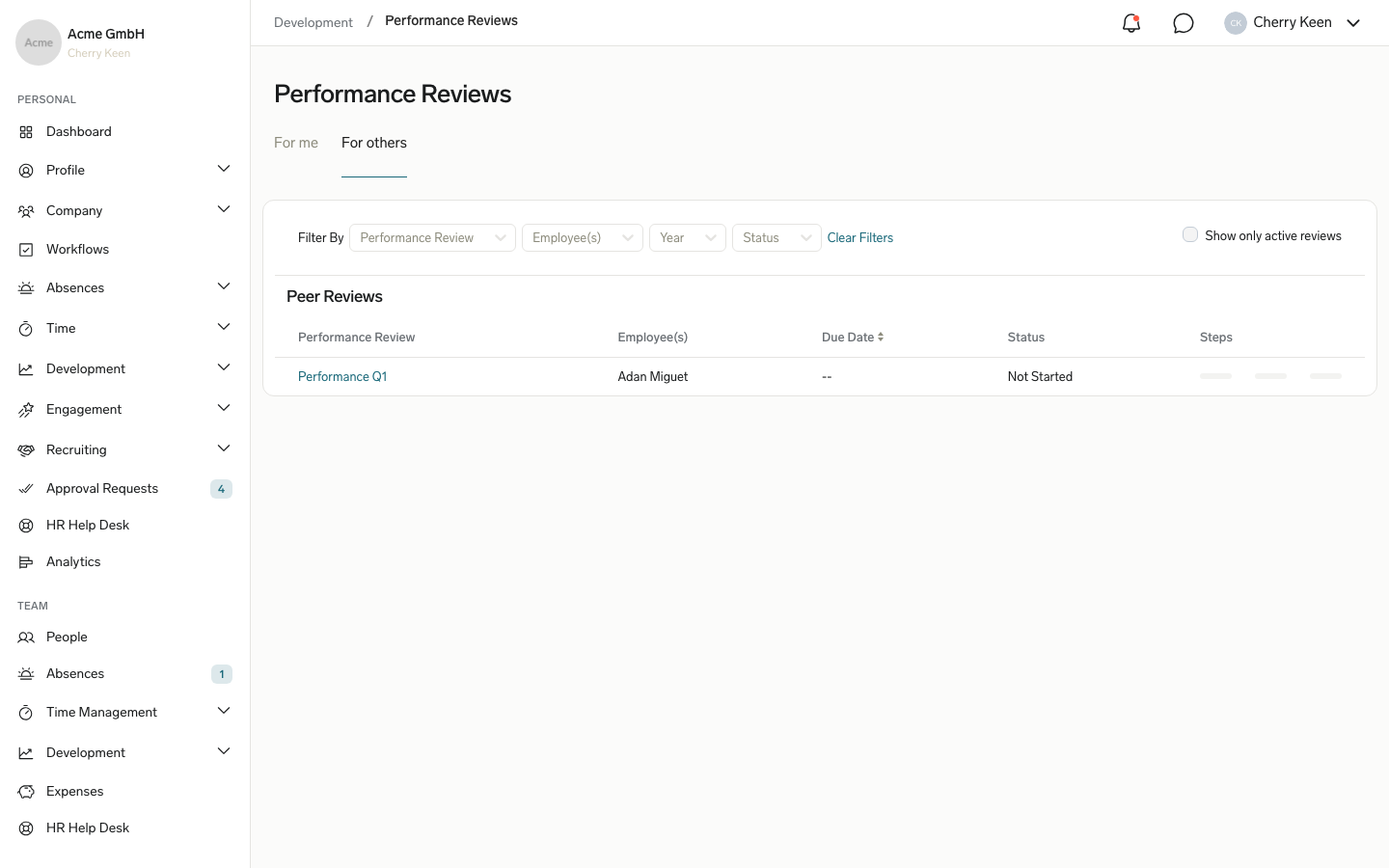Viewport: 1389px width, 868px height.
Task: Click the team People icon
Action: pos(26,637)
